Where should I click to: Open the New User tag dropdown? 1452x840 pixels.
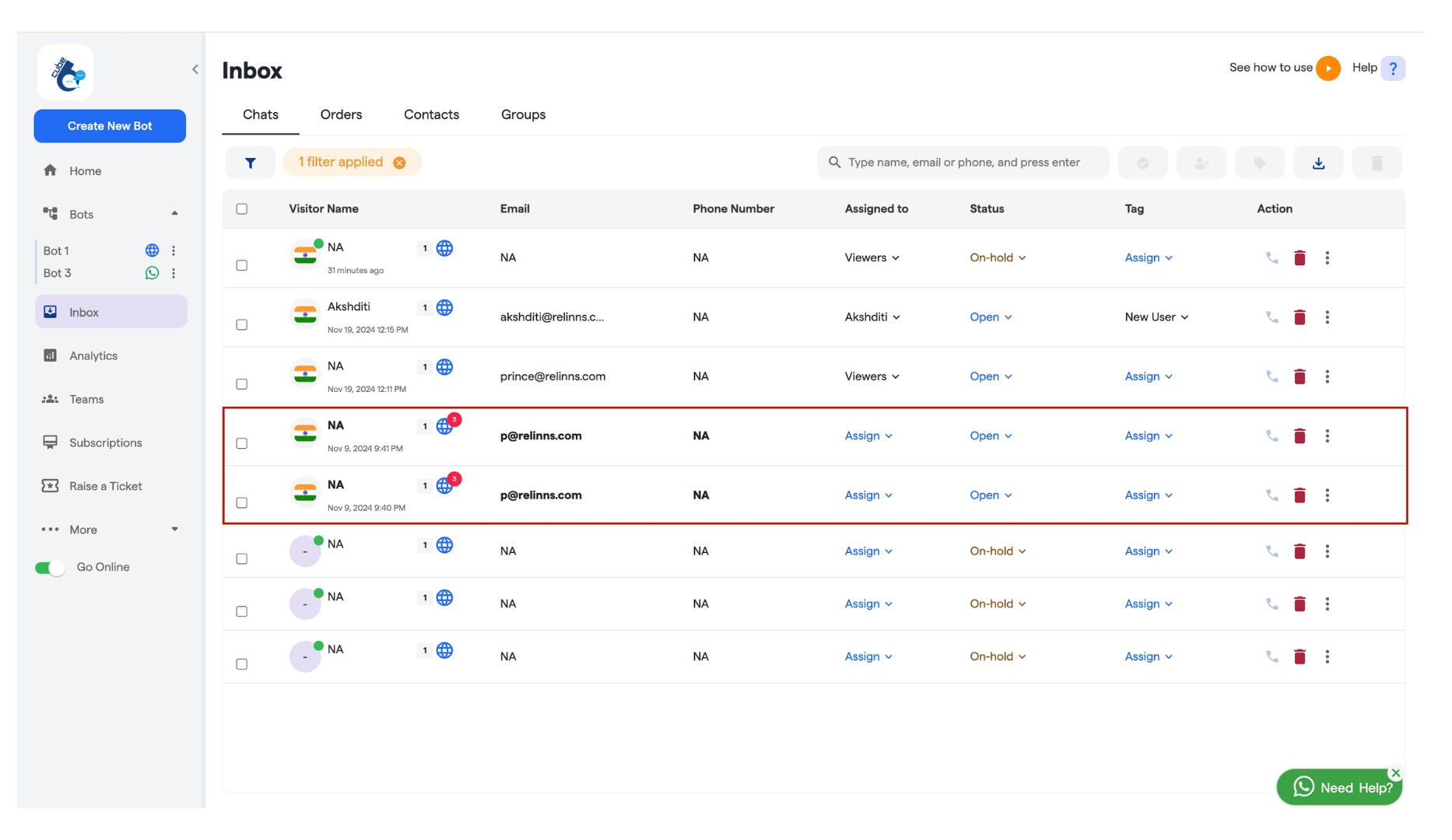pyautogui.click(x=1156, y=317)
